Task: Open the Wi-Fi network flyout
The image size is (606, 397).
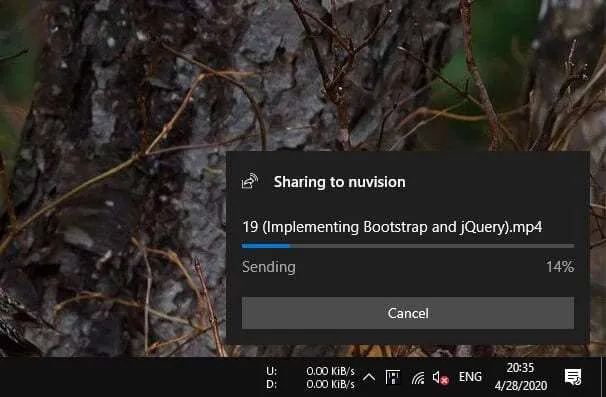Action: (x=418, y=378)
